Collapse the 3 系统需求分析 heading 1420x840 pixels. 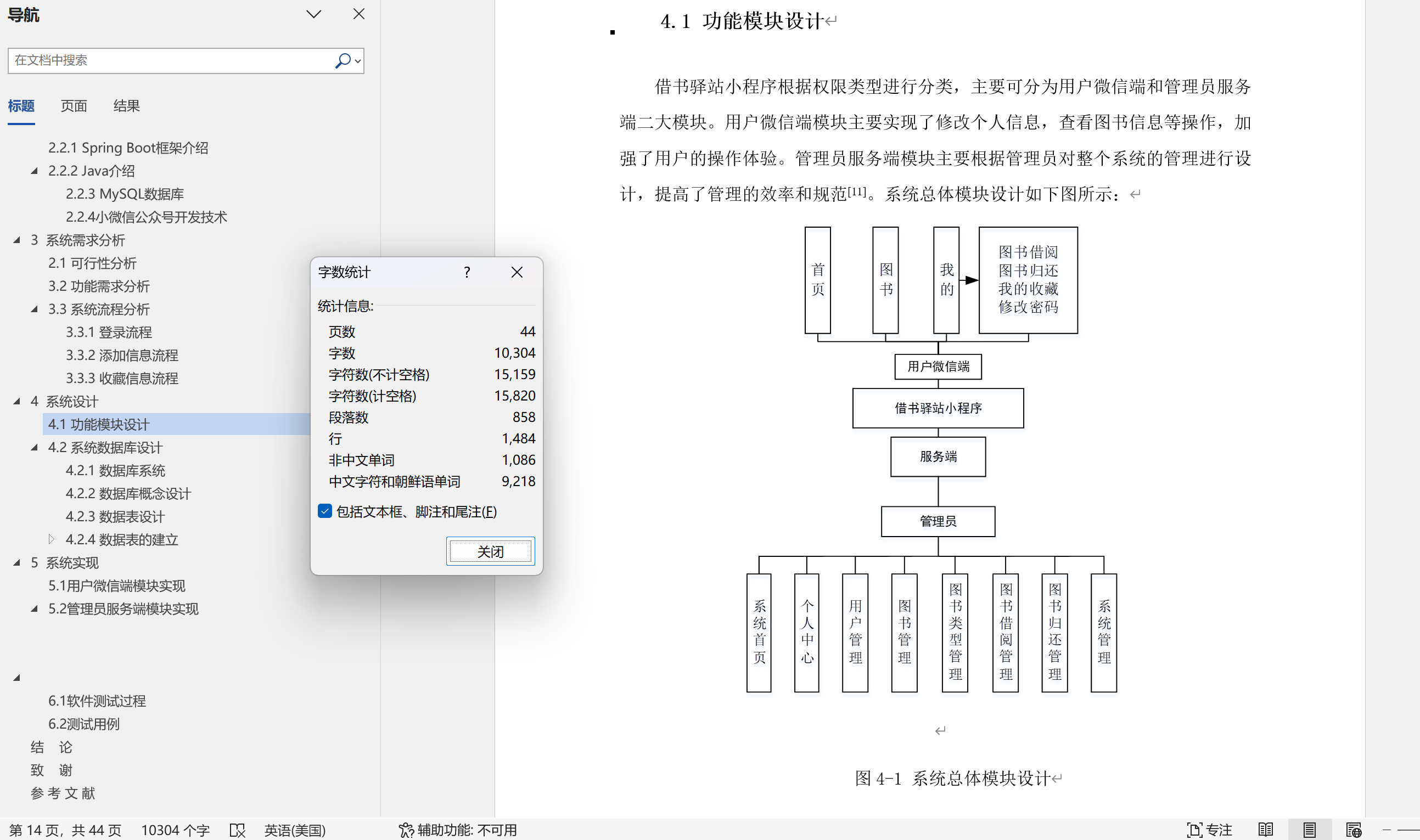(x=17, y=240)
